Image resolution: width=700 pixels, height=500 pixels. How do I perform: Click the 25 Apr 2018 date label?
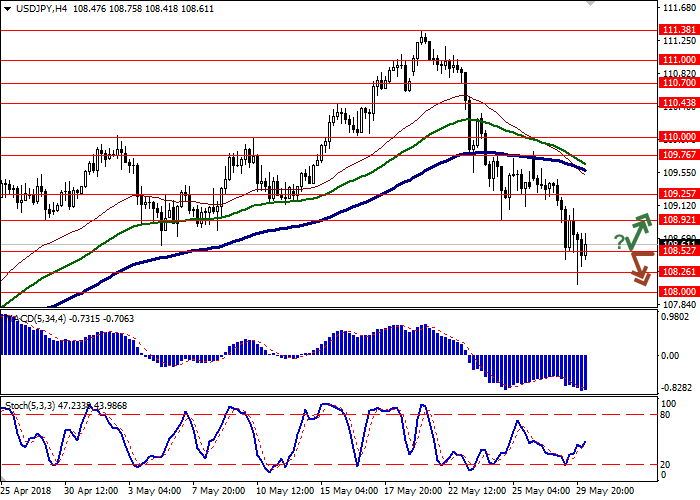(x=26, y=492)
